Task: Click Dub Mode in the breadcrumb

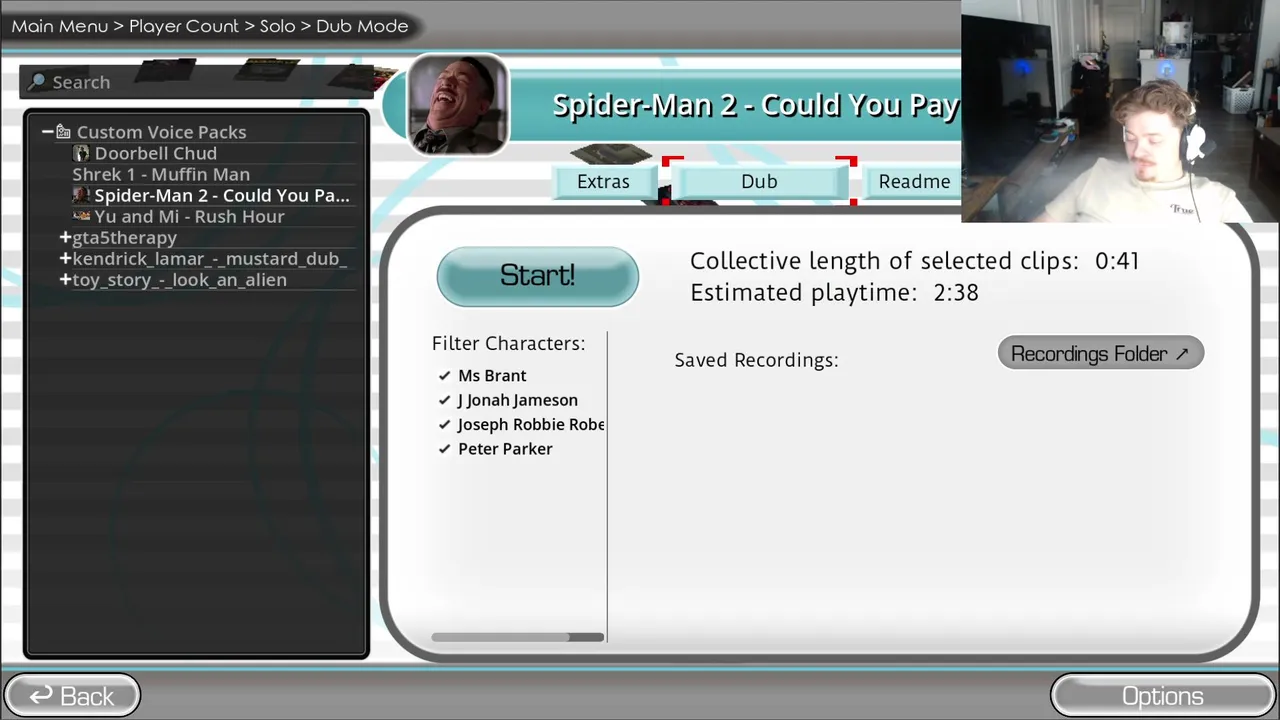Action: (x=362, y=26)
